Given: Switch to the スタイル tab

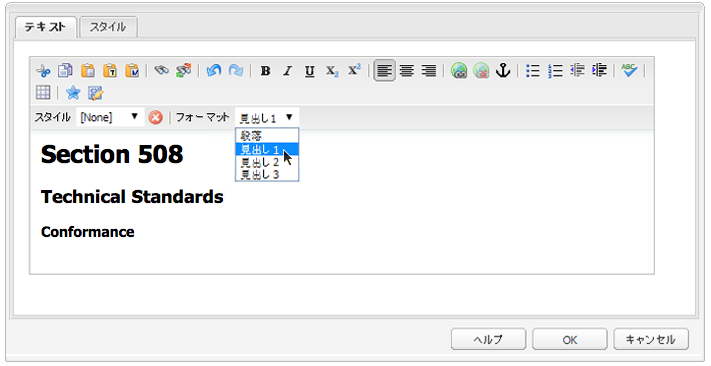Looking at the screenshot, I should point(108,27).
